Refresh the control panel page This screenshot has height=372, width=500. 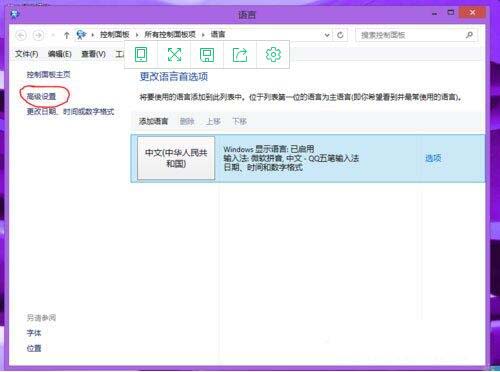pyautogui.click(x=340, y=35)
